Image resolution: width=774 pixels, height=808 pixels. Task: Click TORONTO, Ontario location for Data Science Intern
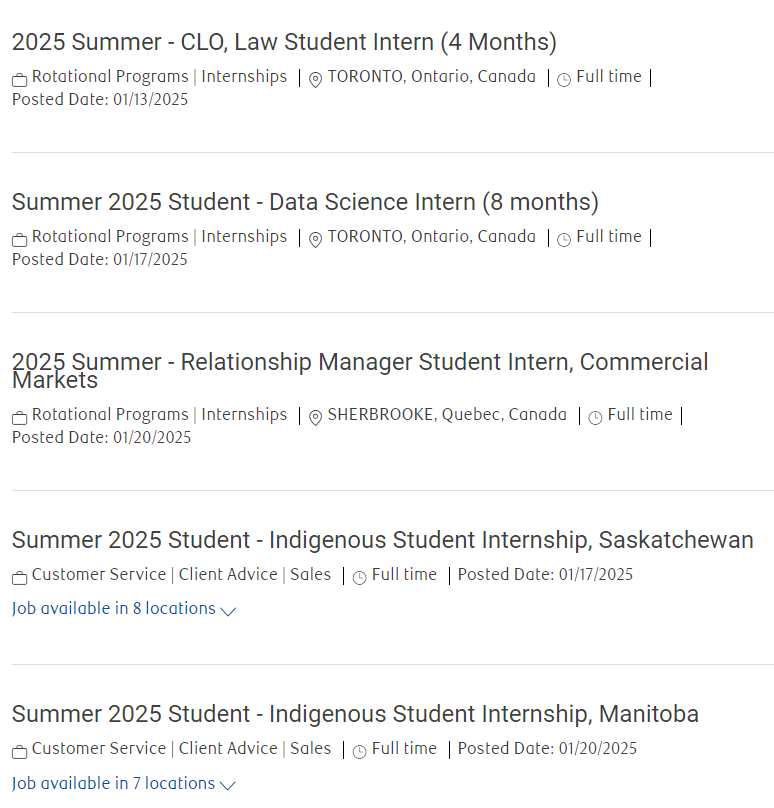coord(432,237)
